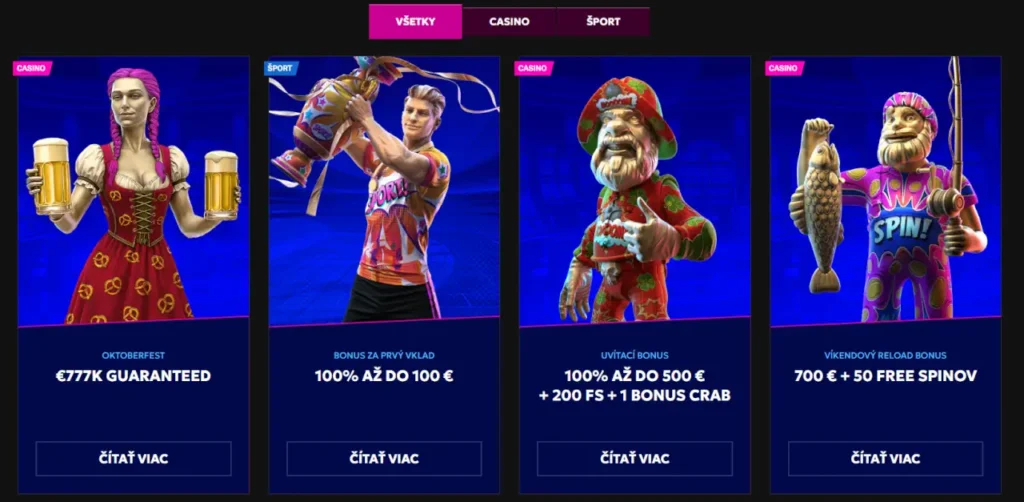Click the CASINO badge on Uvítací bonus card
This screenshot has height=502, width=1024.
534,68
